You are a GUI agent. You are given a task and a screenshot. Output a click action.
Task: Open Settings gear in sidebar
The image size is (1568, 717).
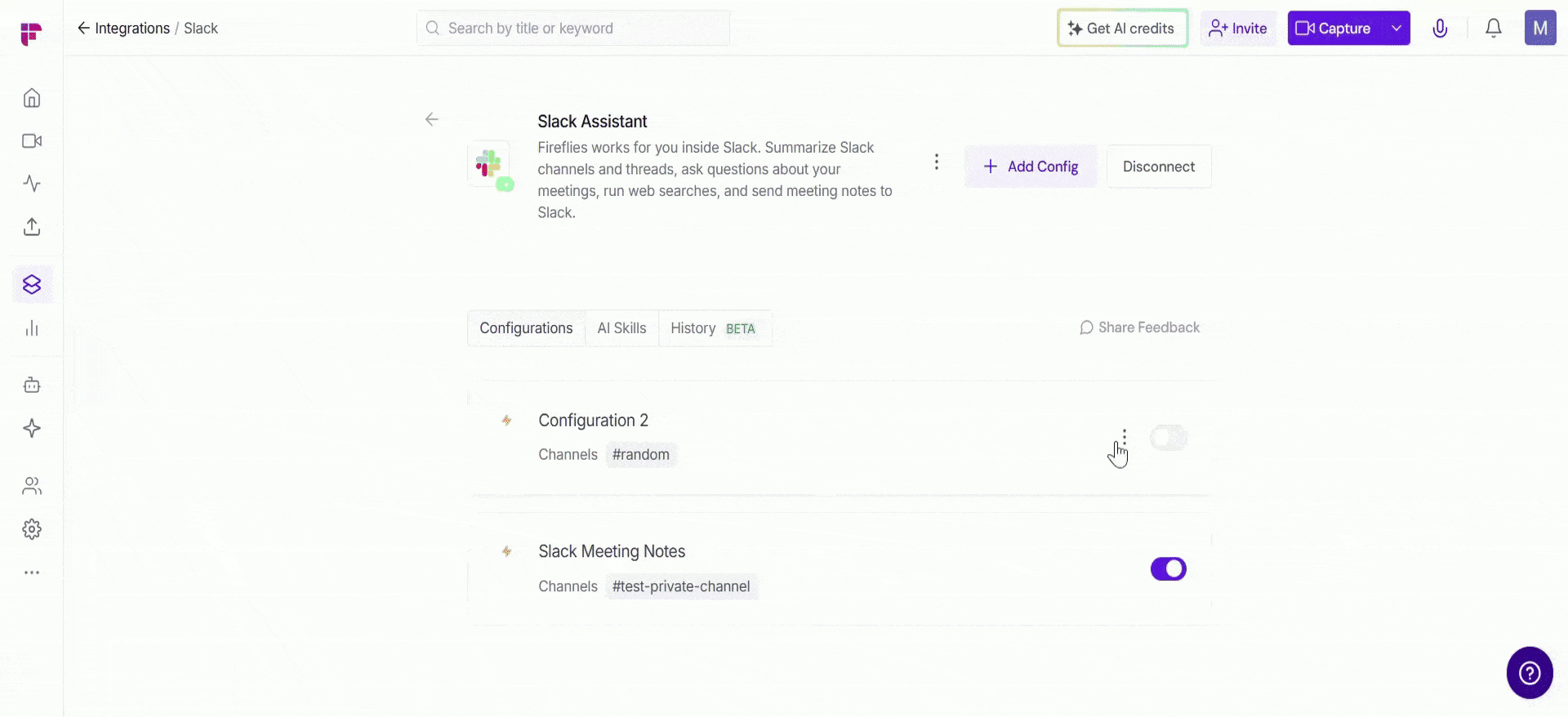(x=32, y=529)
